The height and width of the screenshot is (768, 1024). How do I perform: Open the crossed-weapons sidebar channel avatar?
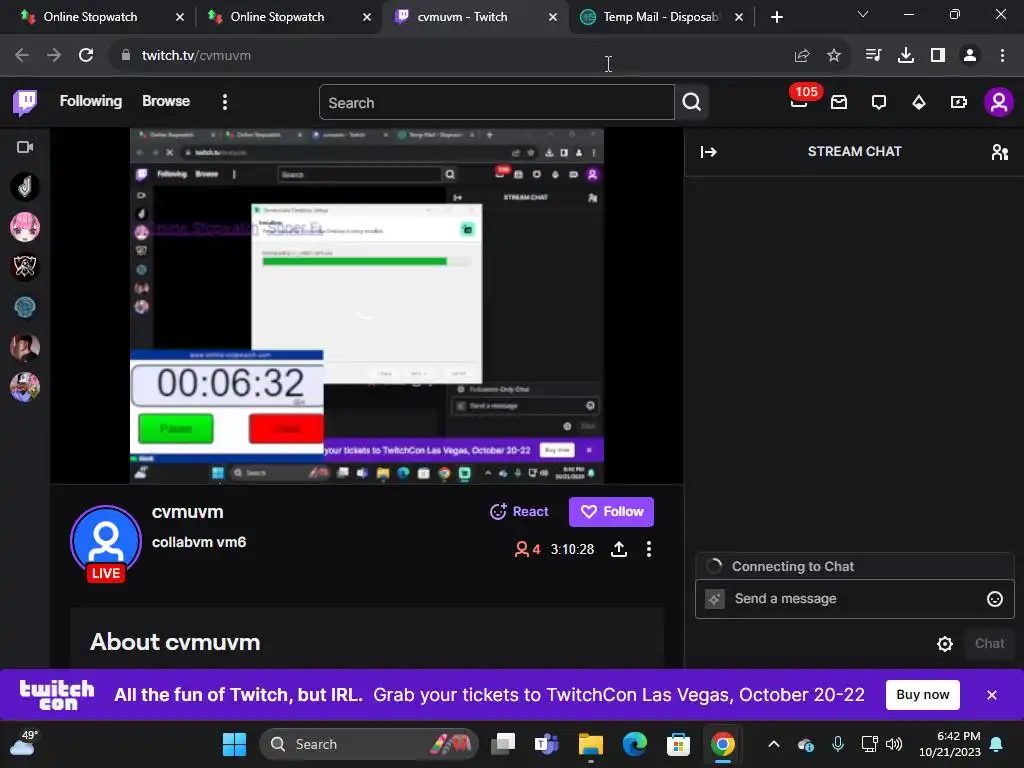(x=25, y=266)
